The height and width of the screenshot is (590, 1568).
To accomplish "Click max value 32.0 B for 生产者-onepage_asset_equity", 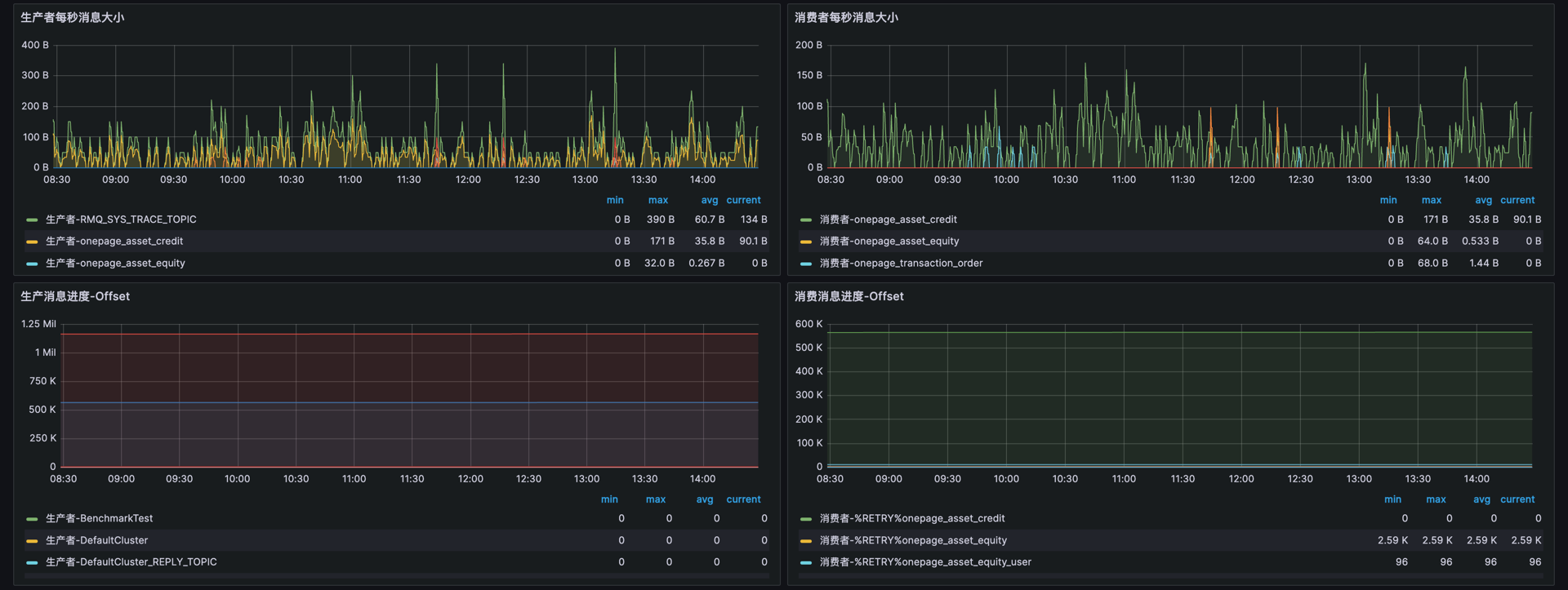I will coord(659,263).
